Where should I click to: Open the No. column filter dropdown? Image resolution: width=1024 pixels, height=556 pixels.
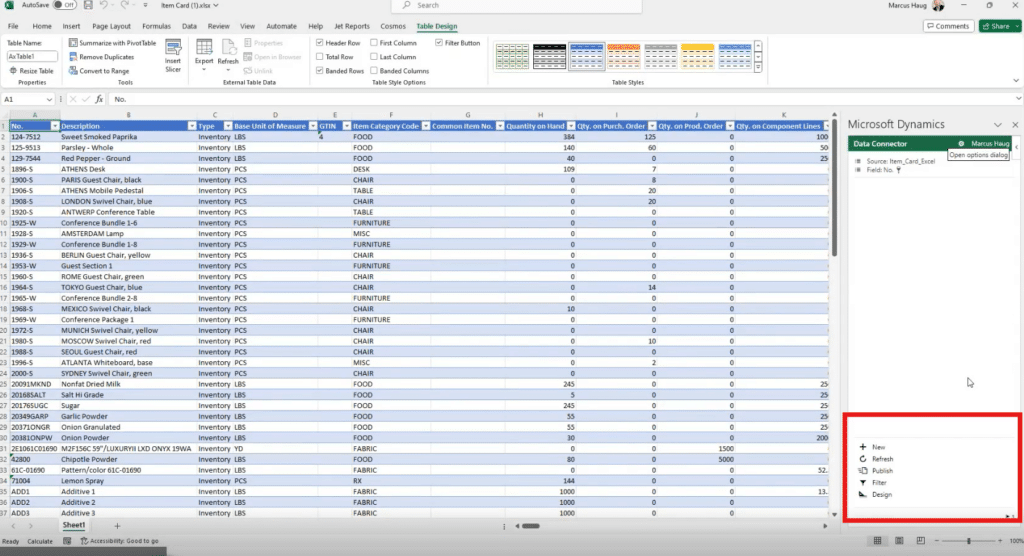pos(55,126)
